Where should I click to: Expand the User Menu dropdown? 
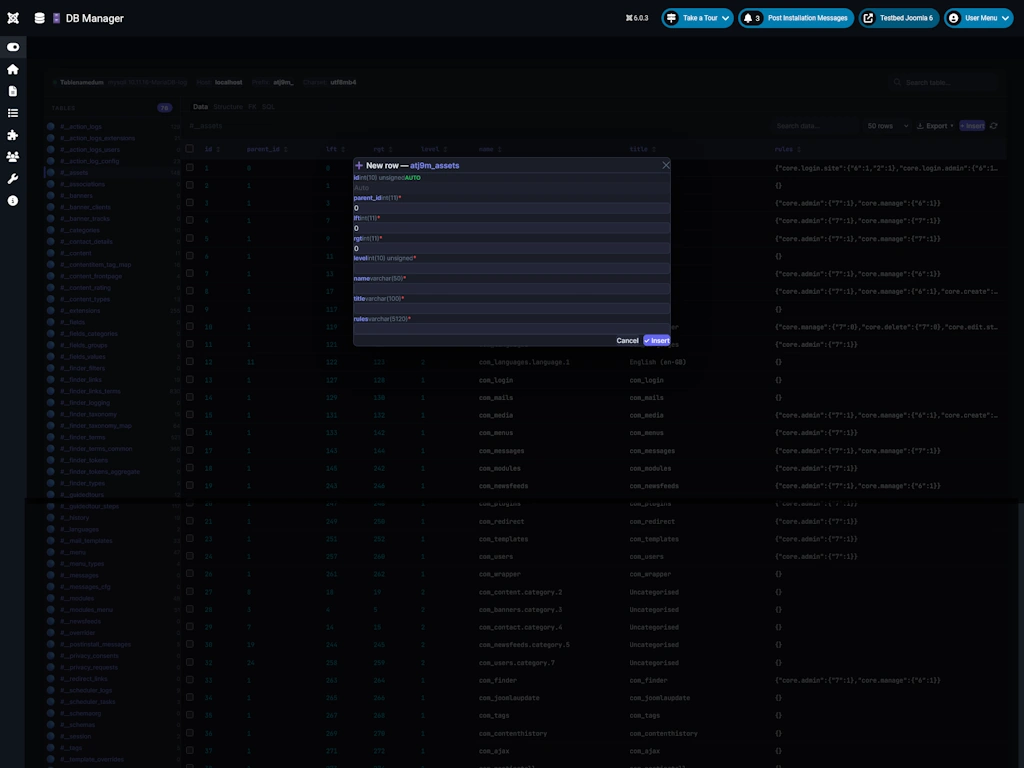tap(978, 18)
